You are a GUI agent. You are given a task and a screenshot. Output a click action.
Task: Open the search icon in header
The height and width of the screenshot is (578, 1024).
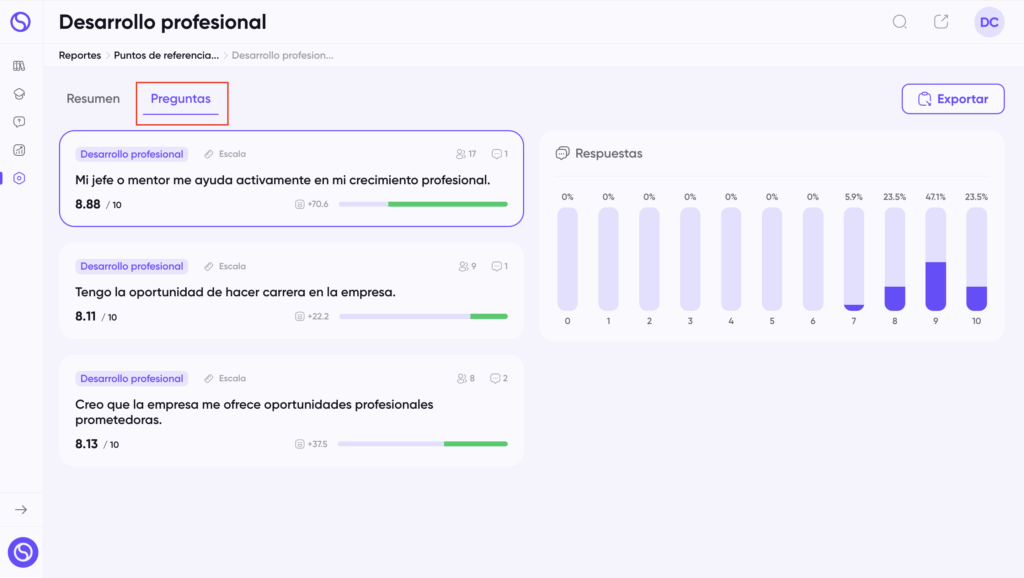[900, 22]
